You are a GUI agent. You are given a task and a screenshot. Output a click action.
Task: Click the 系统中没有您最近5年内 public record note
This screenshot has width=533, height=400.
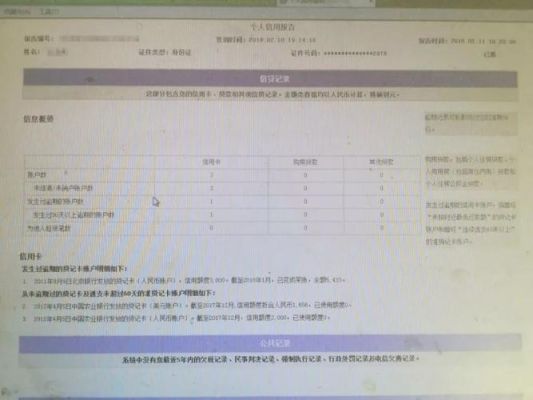point(271,359)
